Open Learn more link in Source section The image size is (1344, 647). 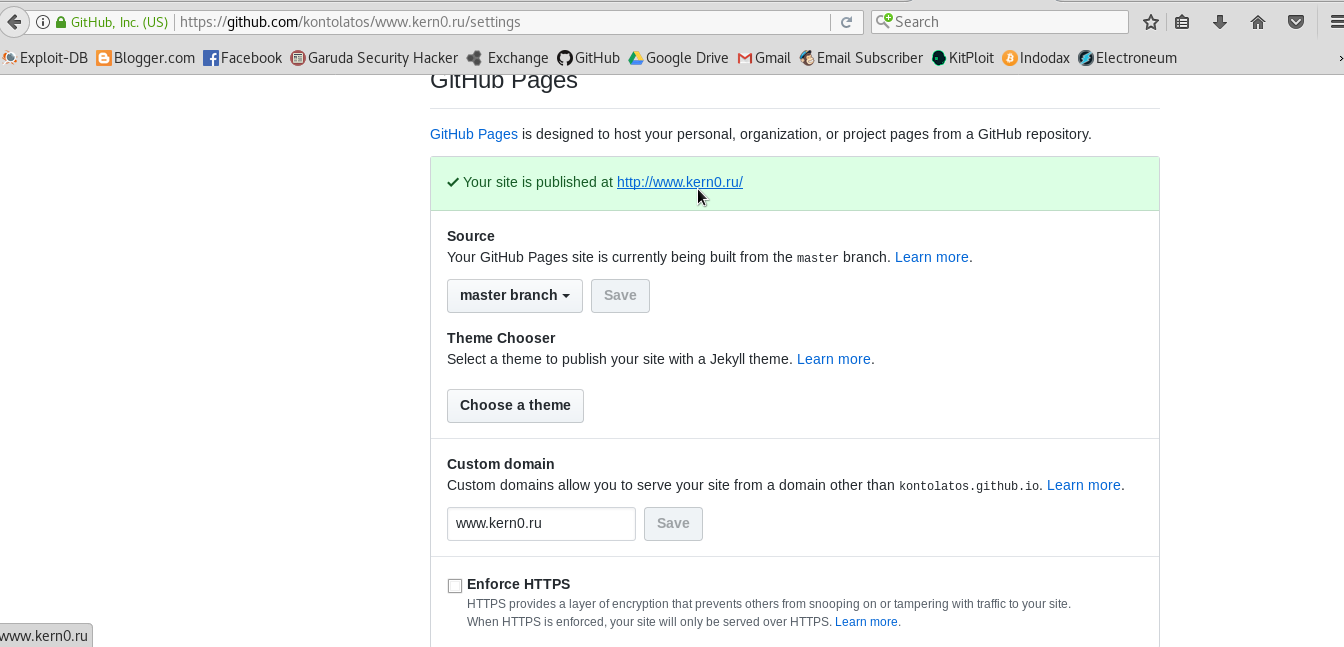(x=932, y=257)
